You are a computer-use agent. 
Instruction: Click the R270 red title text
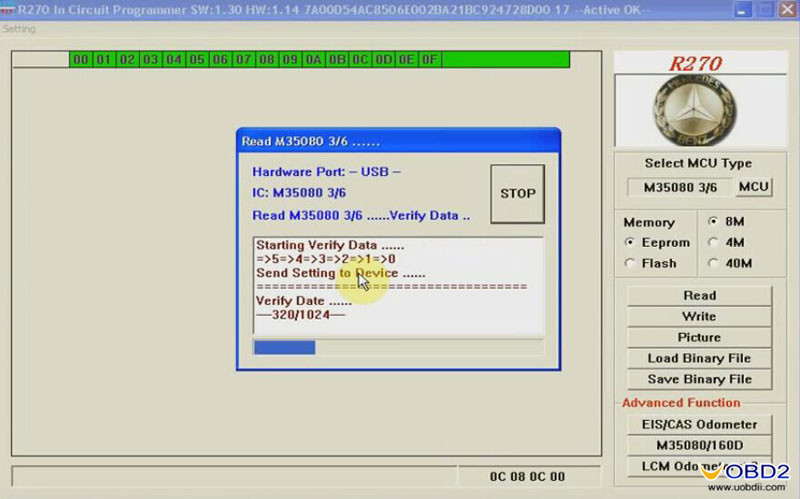click(x=695, y=64)
